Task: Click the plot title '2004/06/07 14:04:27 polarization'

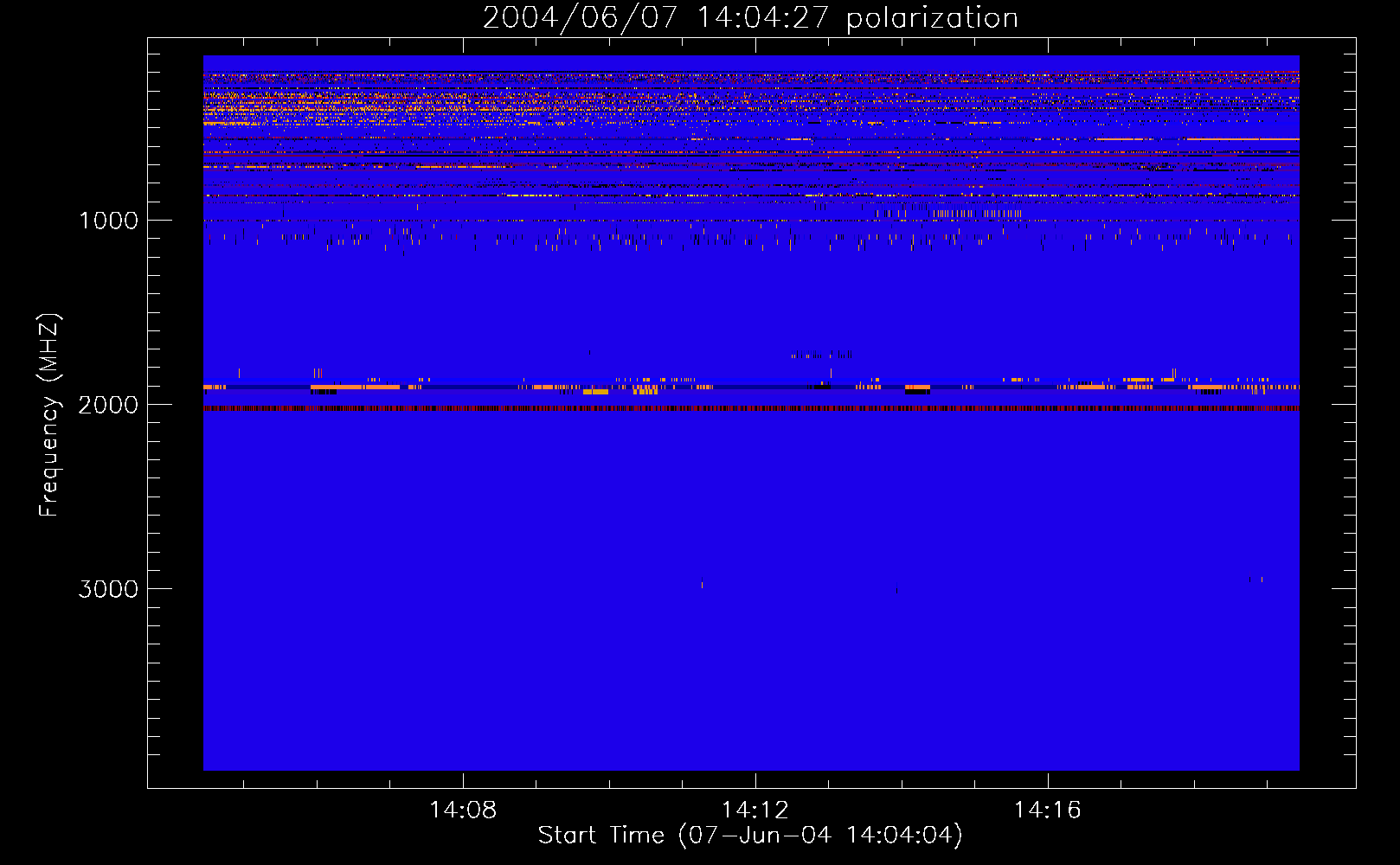Action: 750,17
